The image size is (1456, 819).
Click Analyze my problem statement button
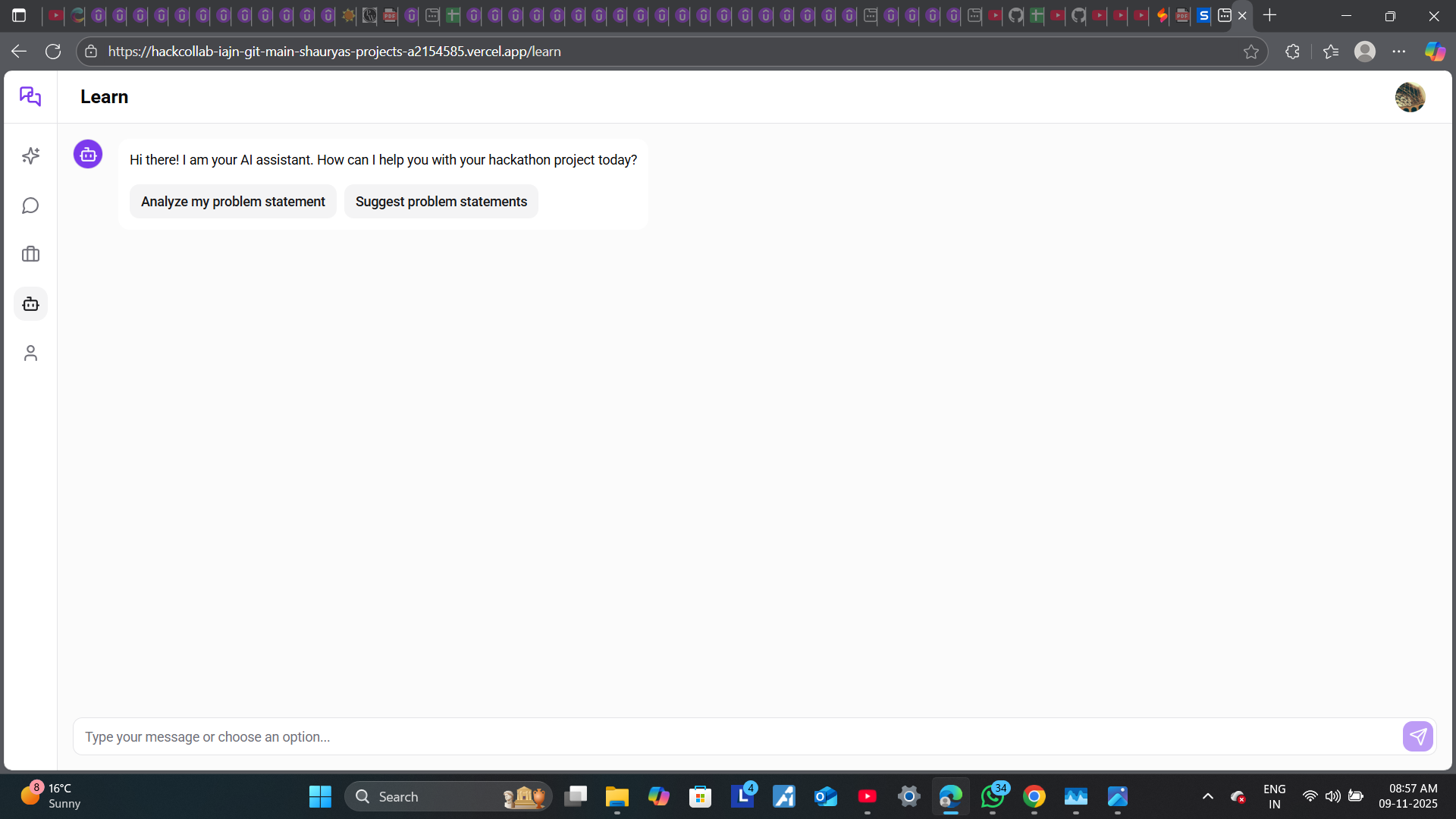(x=233, y=202)
